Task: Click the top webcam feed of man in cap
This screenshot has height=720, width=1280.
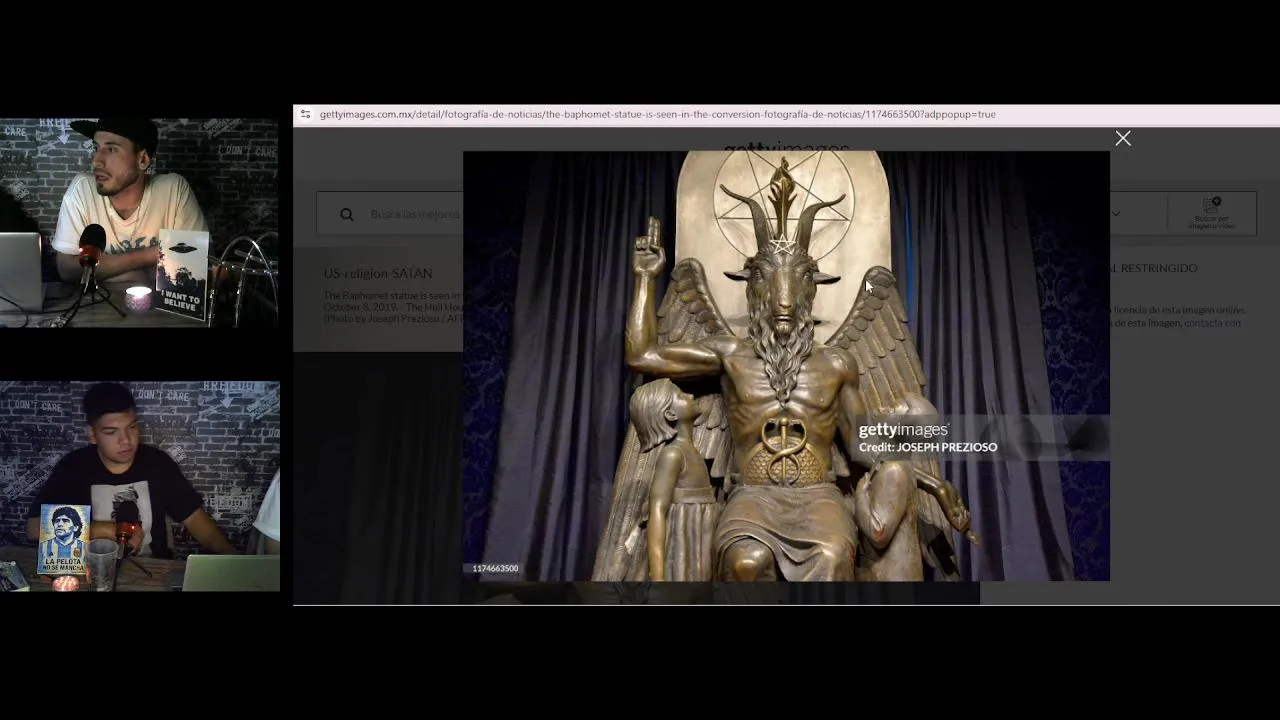Action: point(140,223)
